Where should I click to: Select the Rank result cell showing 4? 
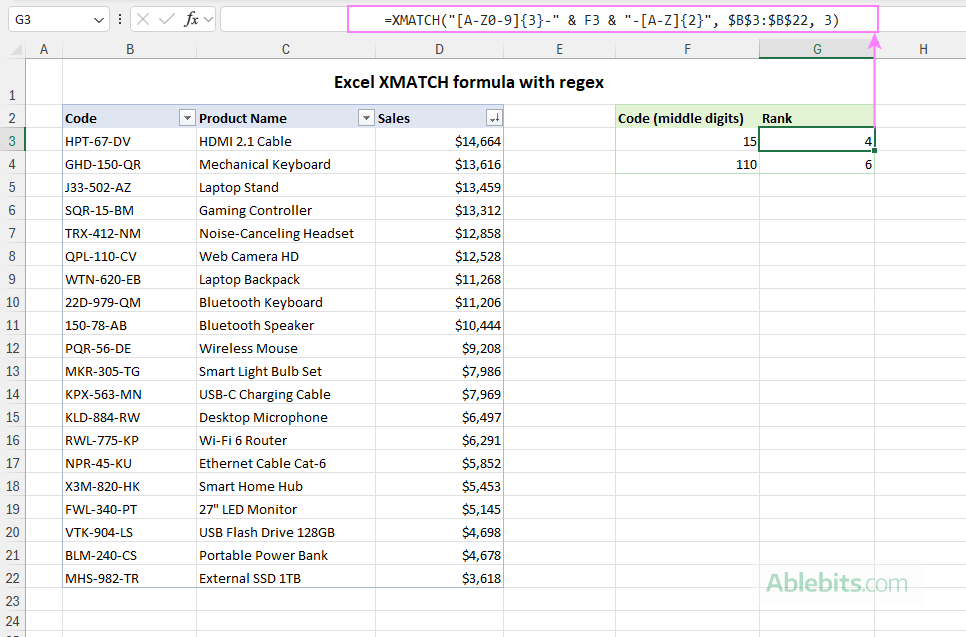[816, 141]
